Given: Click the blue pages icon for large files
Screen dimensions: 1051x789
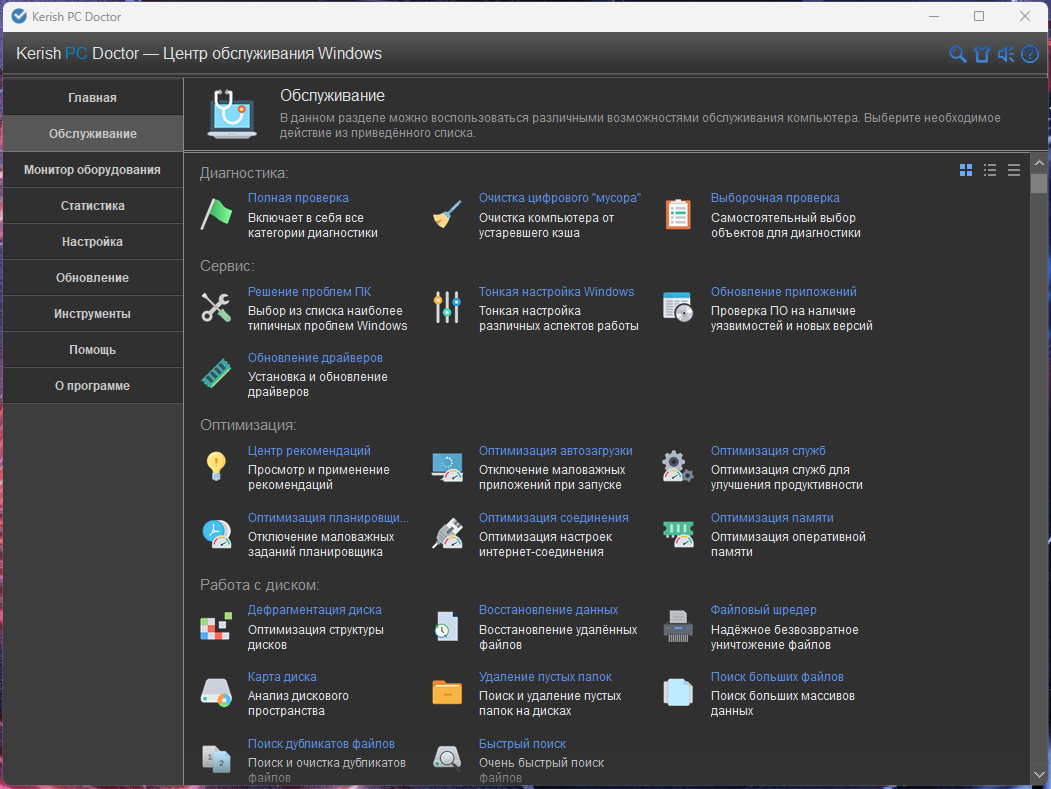Looking at the screenshot, I should pyautogui.click(x=678, y=692).
